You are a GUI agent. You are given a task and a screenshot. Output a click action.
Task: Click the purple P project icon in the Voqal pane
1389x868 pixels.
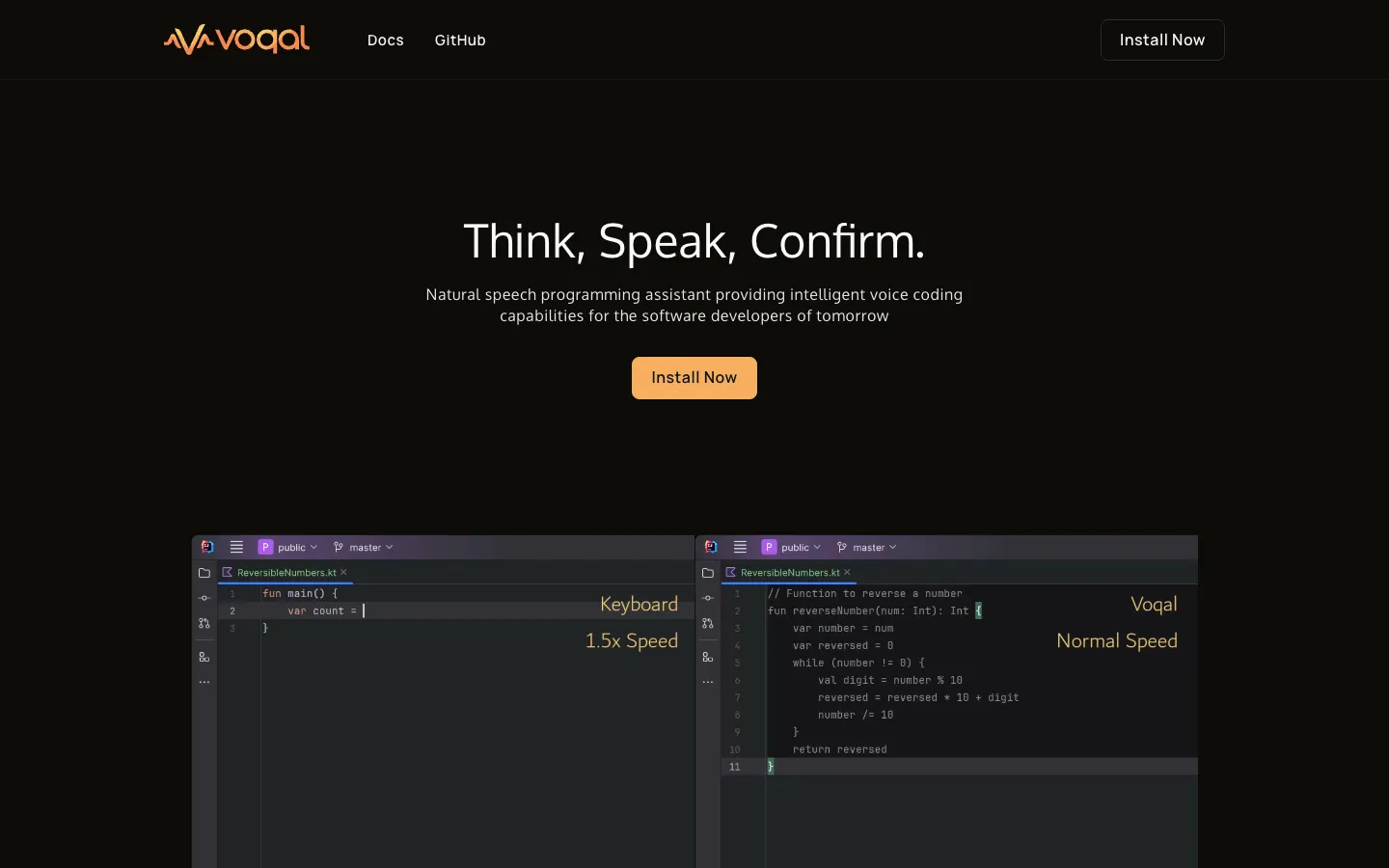point(769,547)
